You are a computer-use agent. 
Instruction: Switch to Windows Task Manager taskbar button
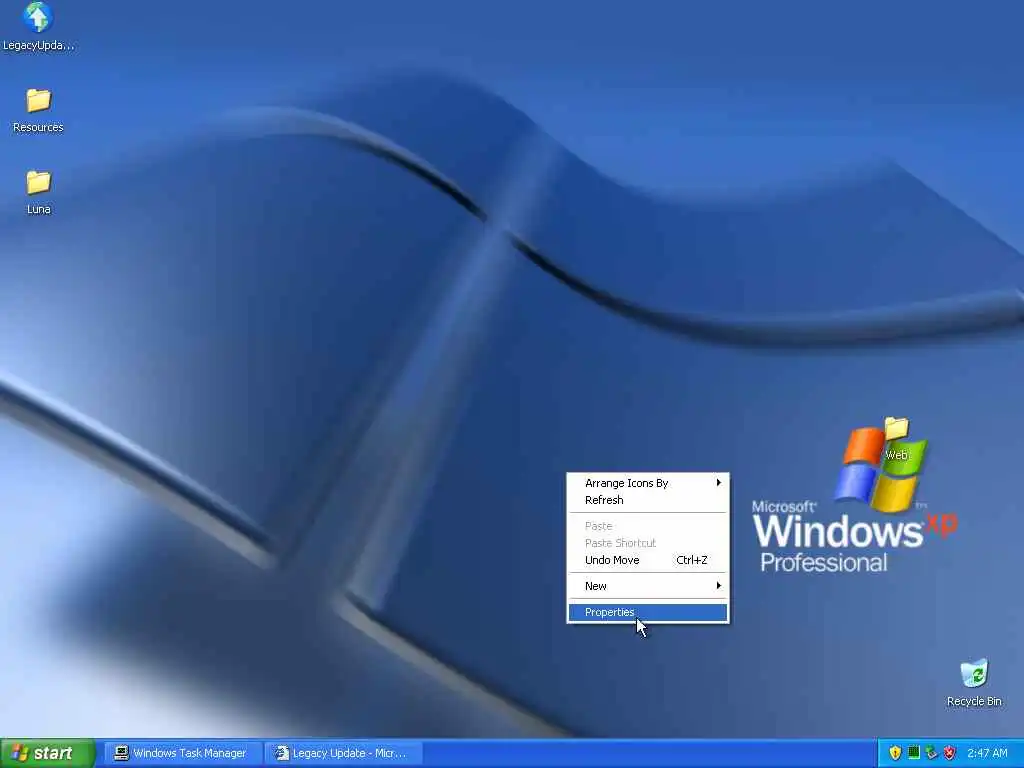coord(183,753)
